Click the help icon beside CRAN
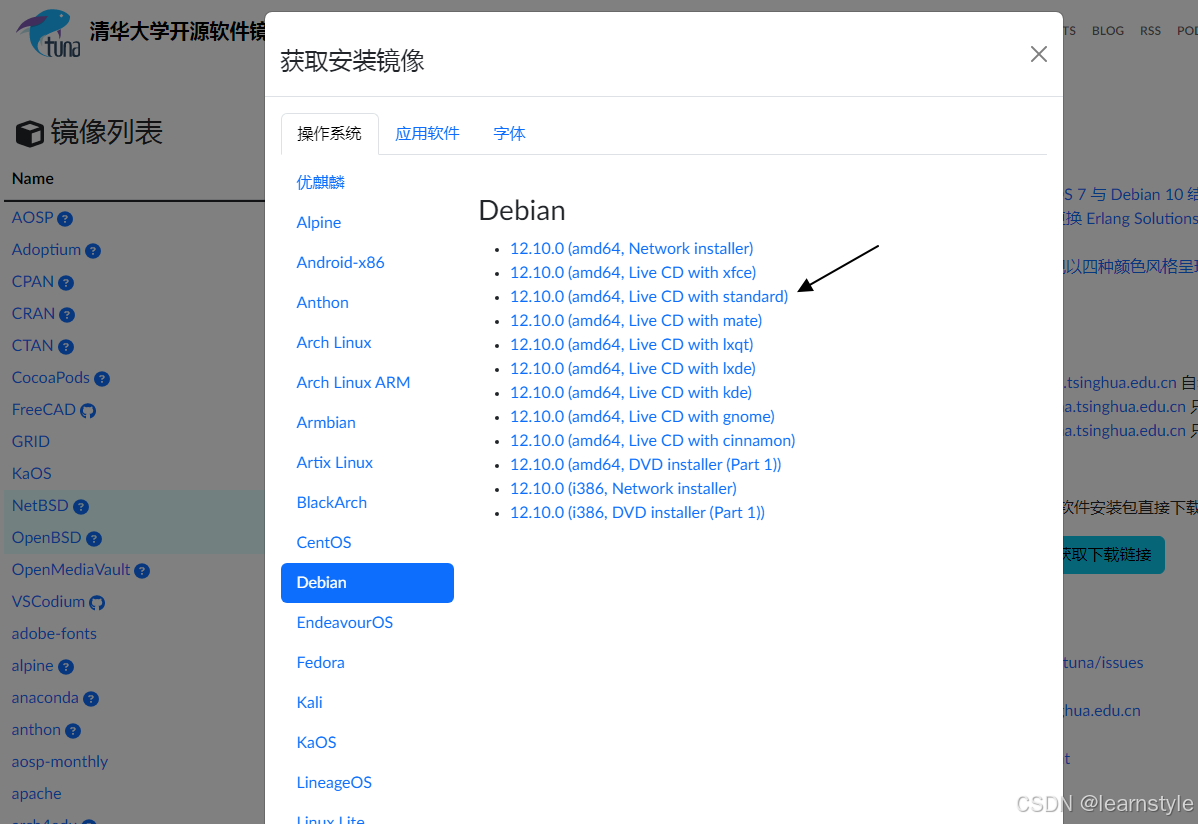 tap(66, 315)
